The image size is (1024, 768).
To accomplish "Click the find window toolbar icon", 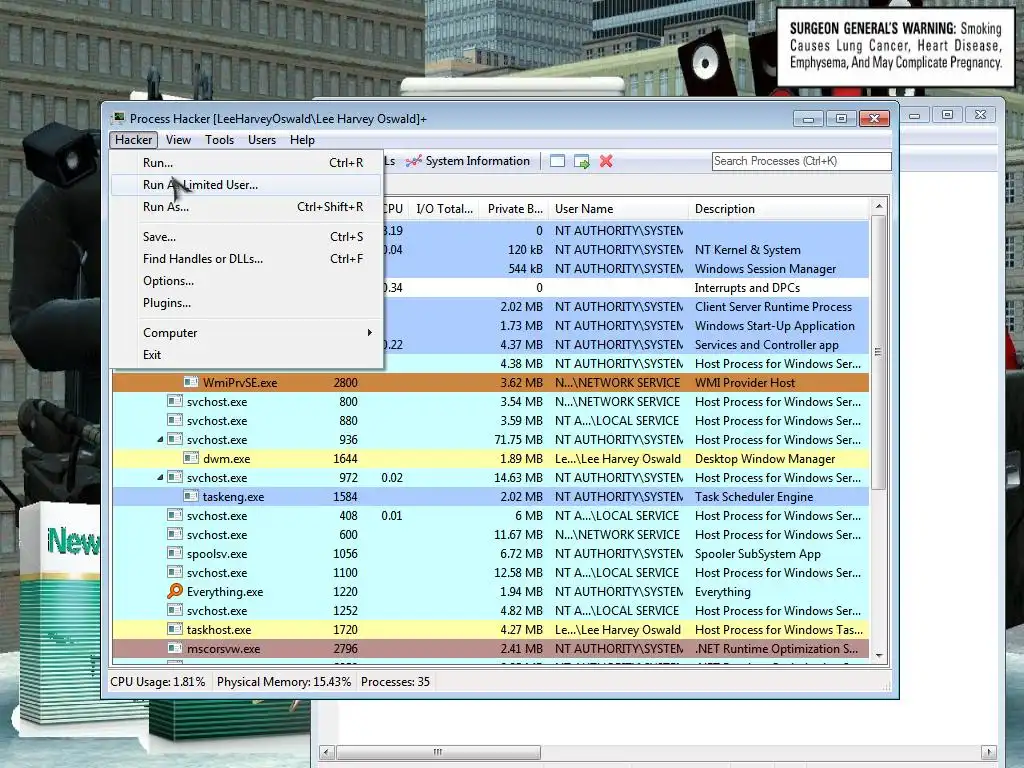I will click(x=557, y=161).
